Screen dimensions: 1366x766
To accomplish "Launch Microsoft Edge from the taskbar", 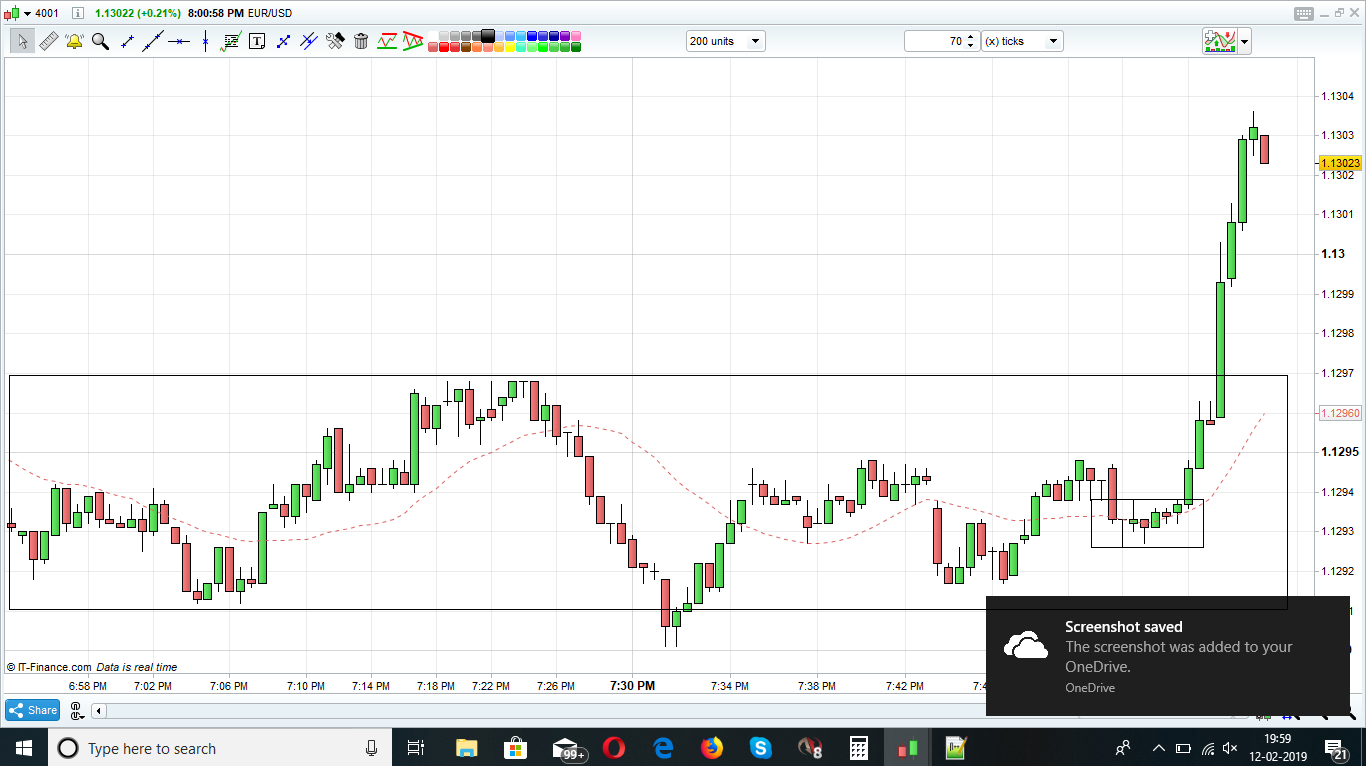I will (x=663, y=748).
